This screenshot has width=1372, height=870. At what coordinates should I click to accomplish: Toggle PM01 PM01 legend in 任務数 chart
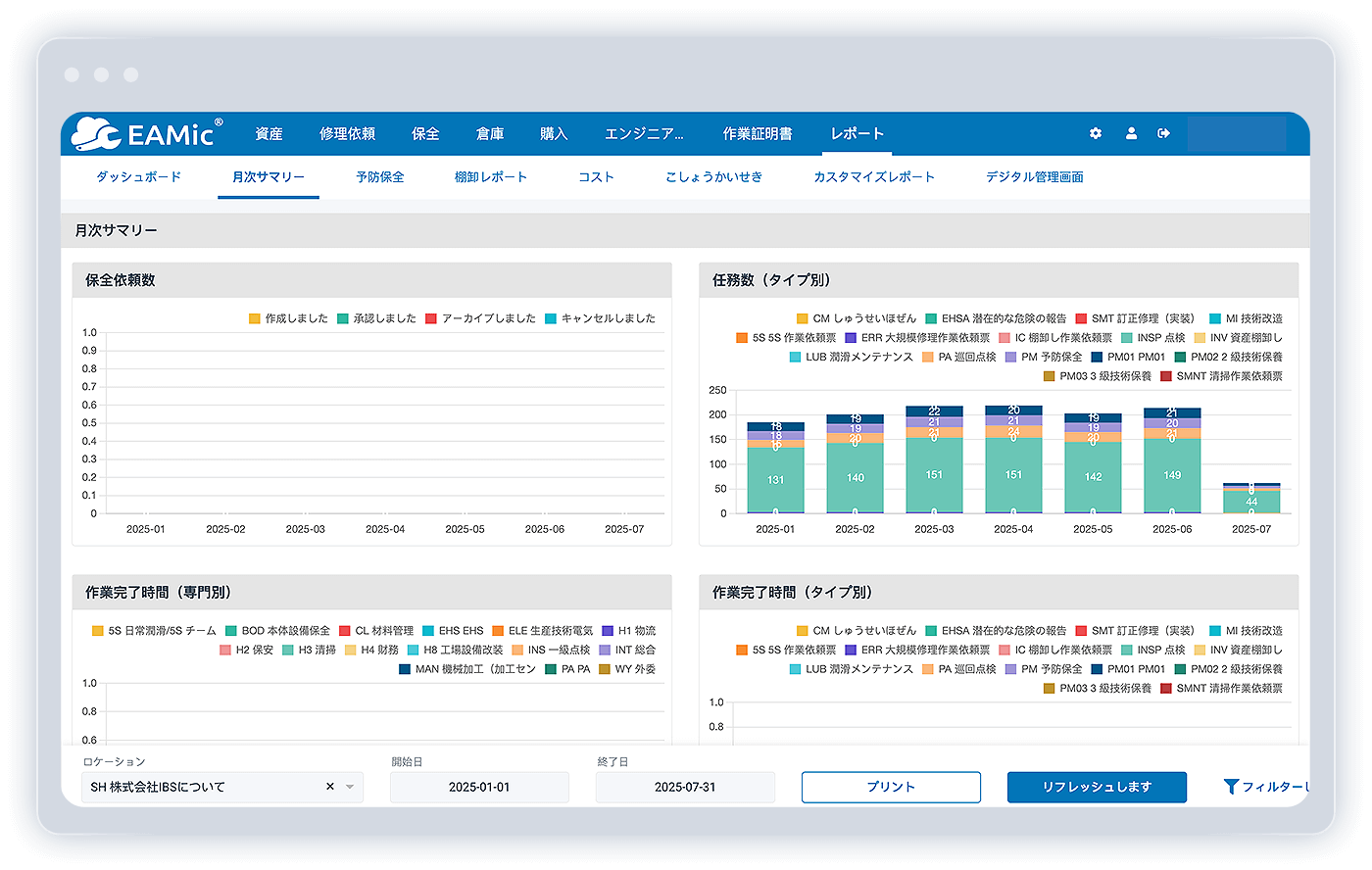point(1128,358)
